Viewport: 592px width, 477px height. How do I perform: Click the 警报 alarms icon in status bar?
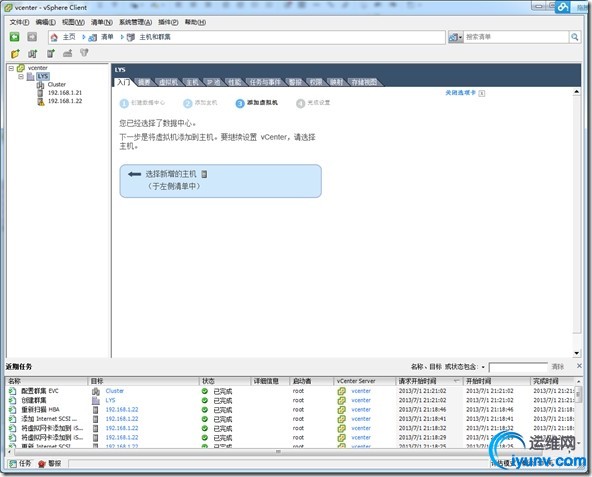42,464
